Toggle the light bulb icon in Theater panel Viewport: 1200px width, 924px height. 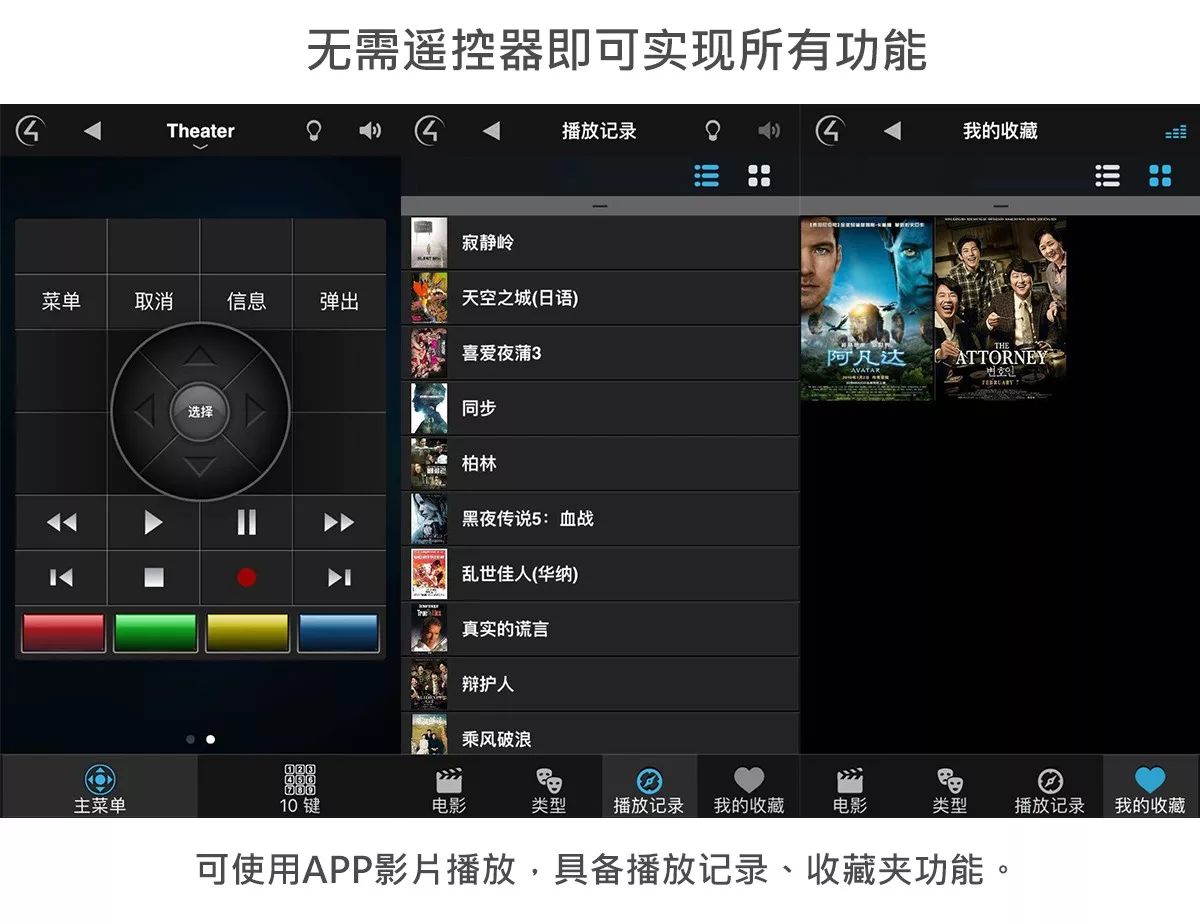[x=313, y=130]
